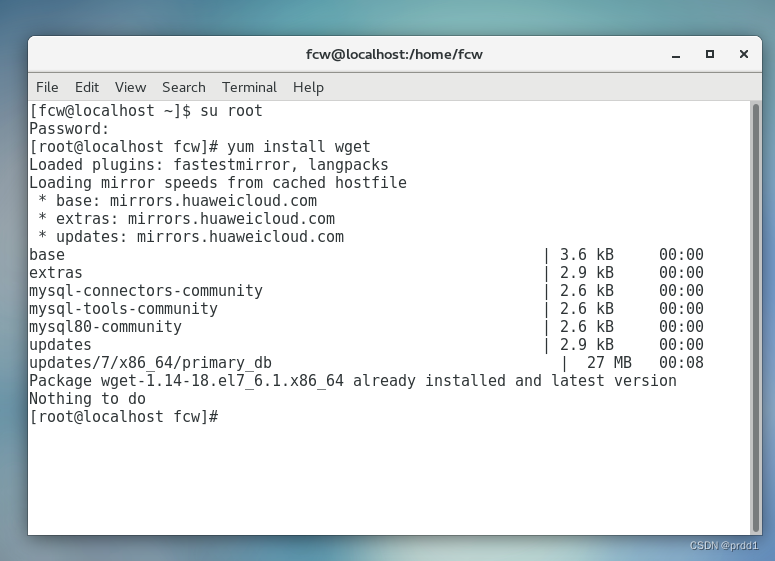The height and width of the screenshot is (561, 775).
Task: Click the '00:08' download time
Action: point(681,363)
